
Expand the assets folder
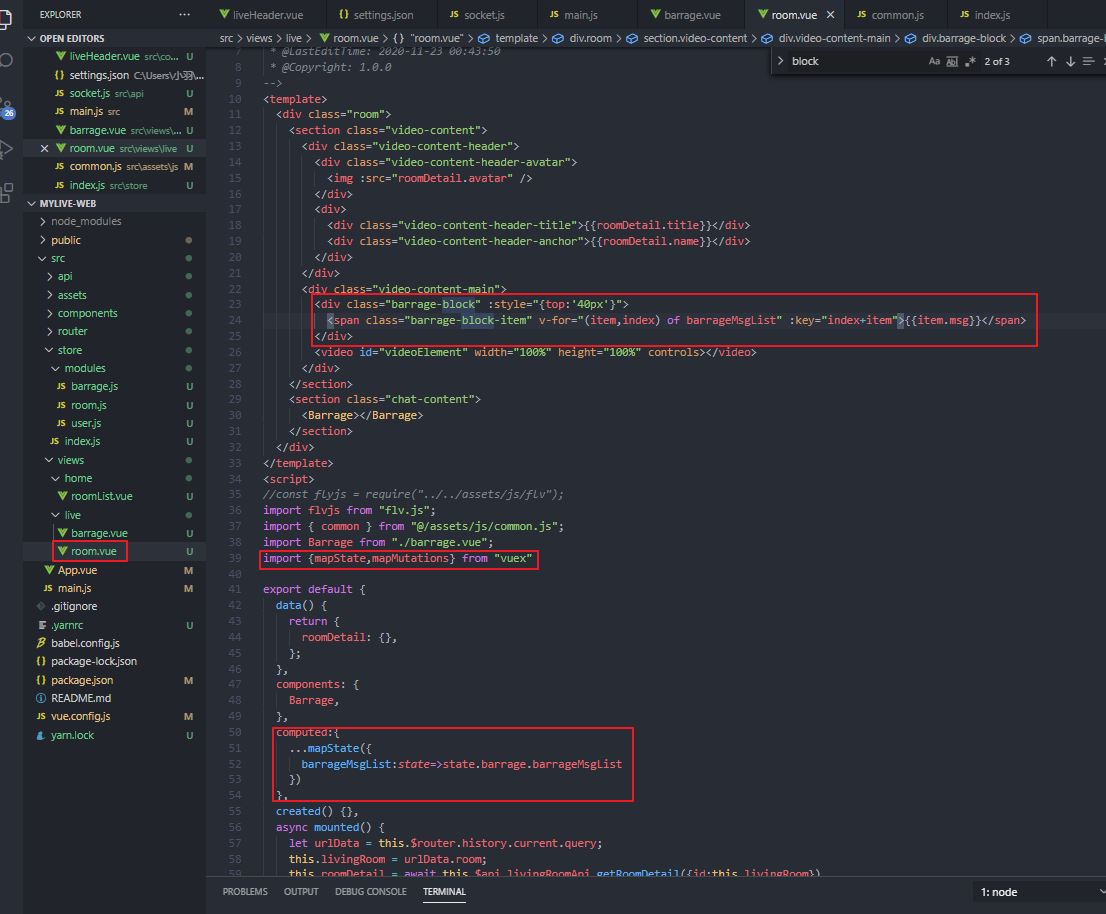(72, 295)
